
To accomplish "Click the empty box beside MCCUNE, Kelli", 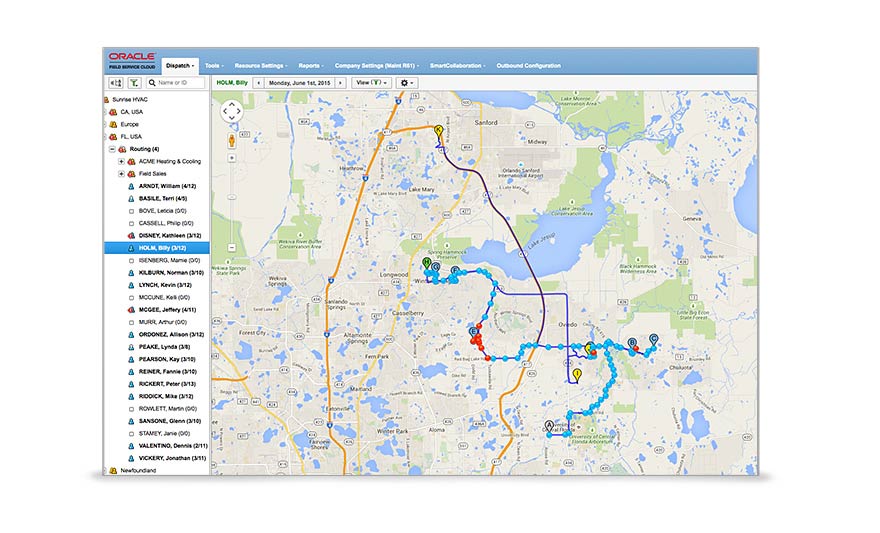I will coord(131,297).
